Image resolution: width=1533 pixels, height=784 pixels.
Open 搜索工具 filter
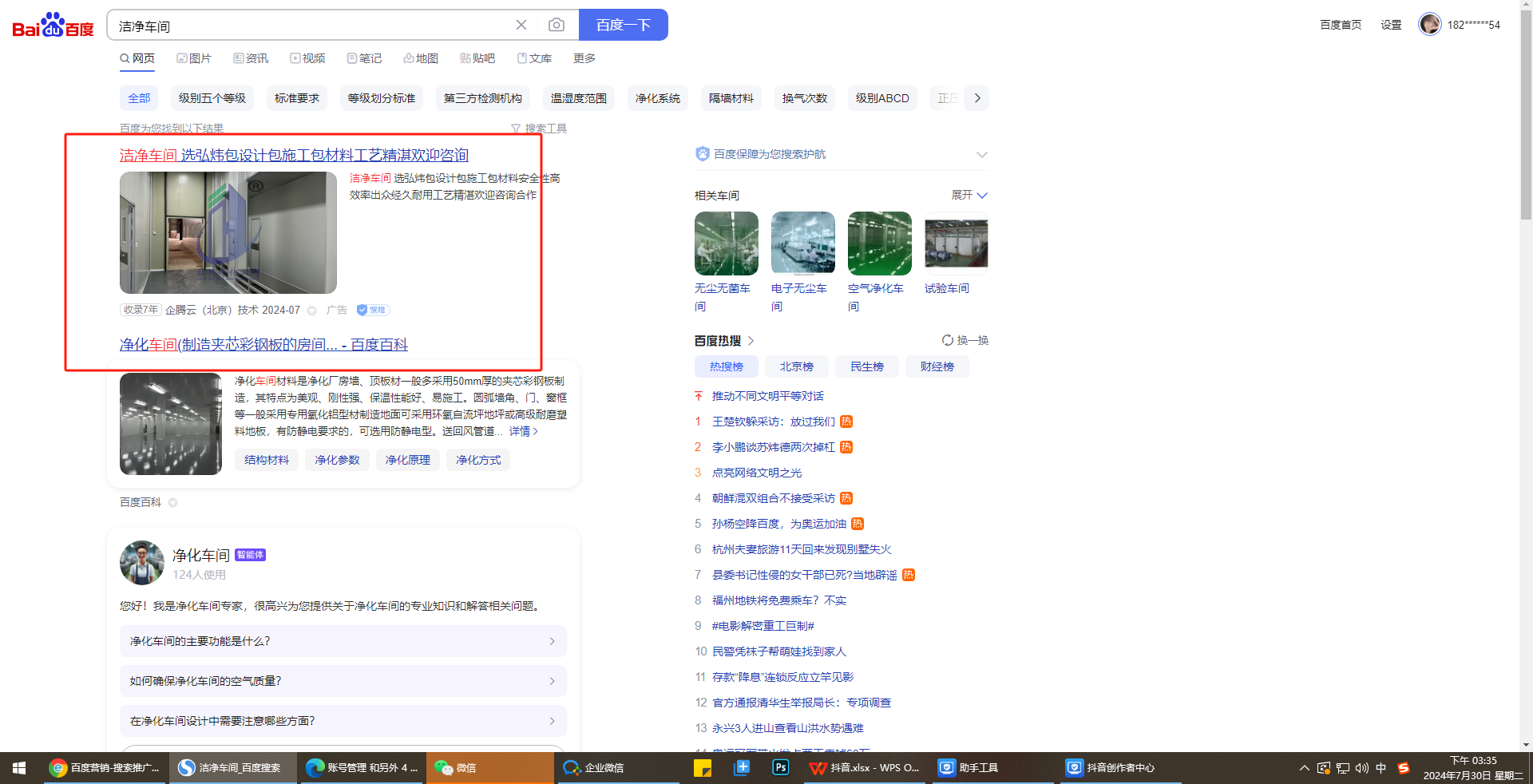pos(539,129)
